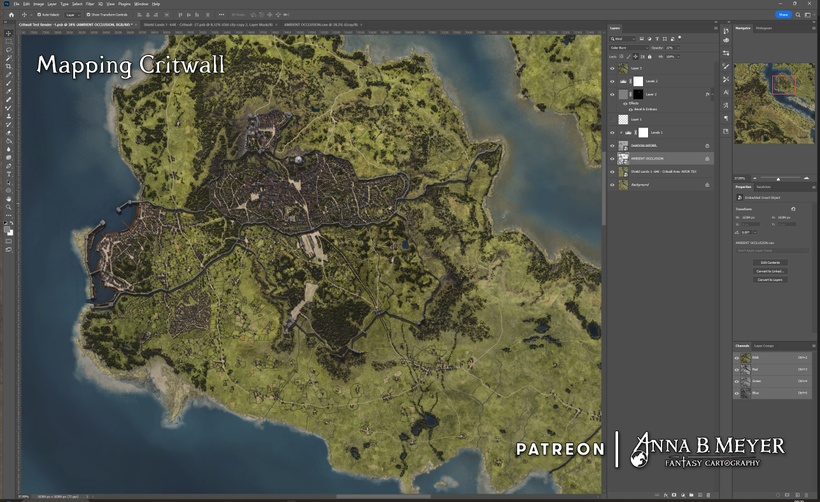Toggle Show Transform Controls checkbox

pyautogui.click(x=88, y=15)
